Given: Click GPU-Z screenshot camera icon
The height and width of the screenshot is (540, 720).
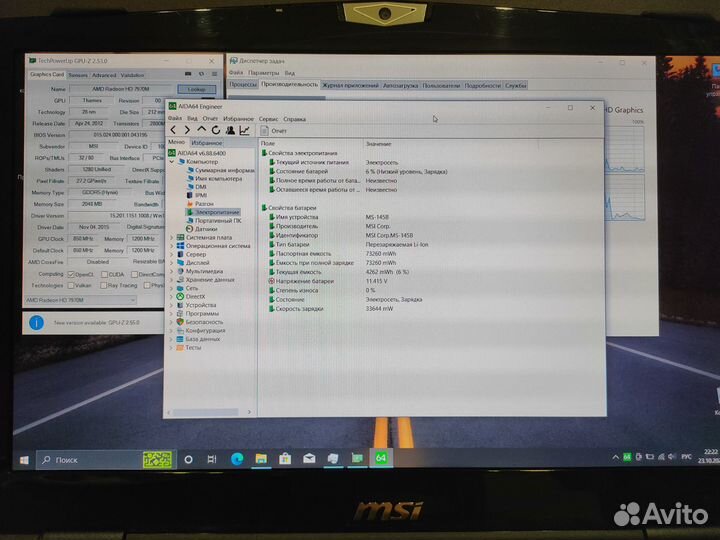Looking at the screenshot, I should [188, 74].
